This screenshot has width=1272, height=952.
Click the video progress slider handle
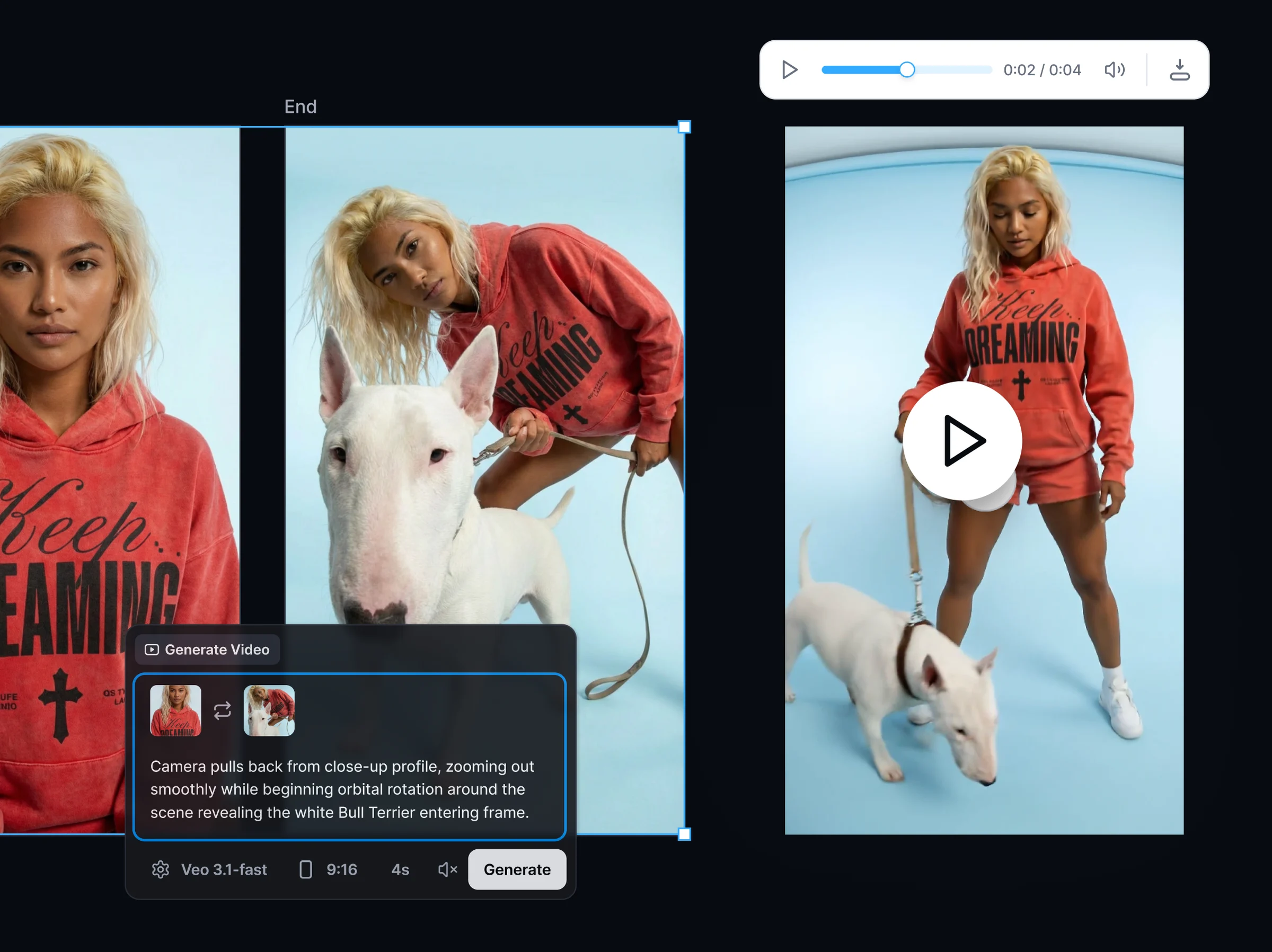[907, 69]
